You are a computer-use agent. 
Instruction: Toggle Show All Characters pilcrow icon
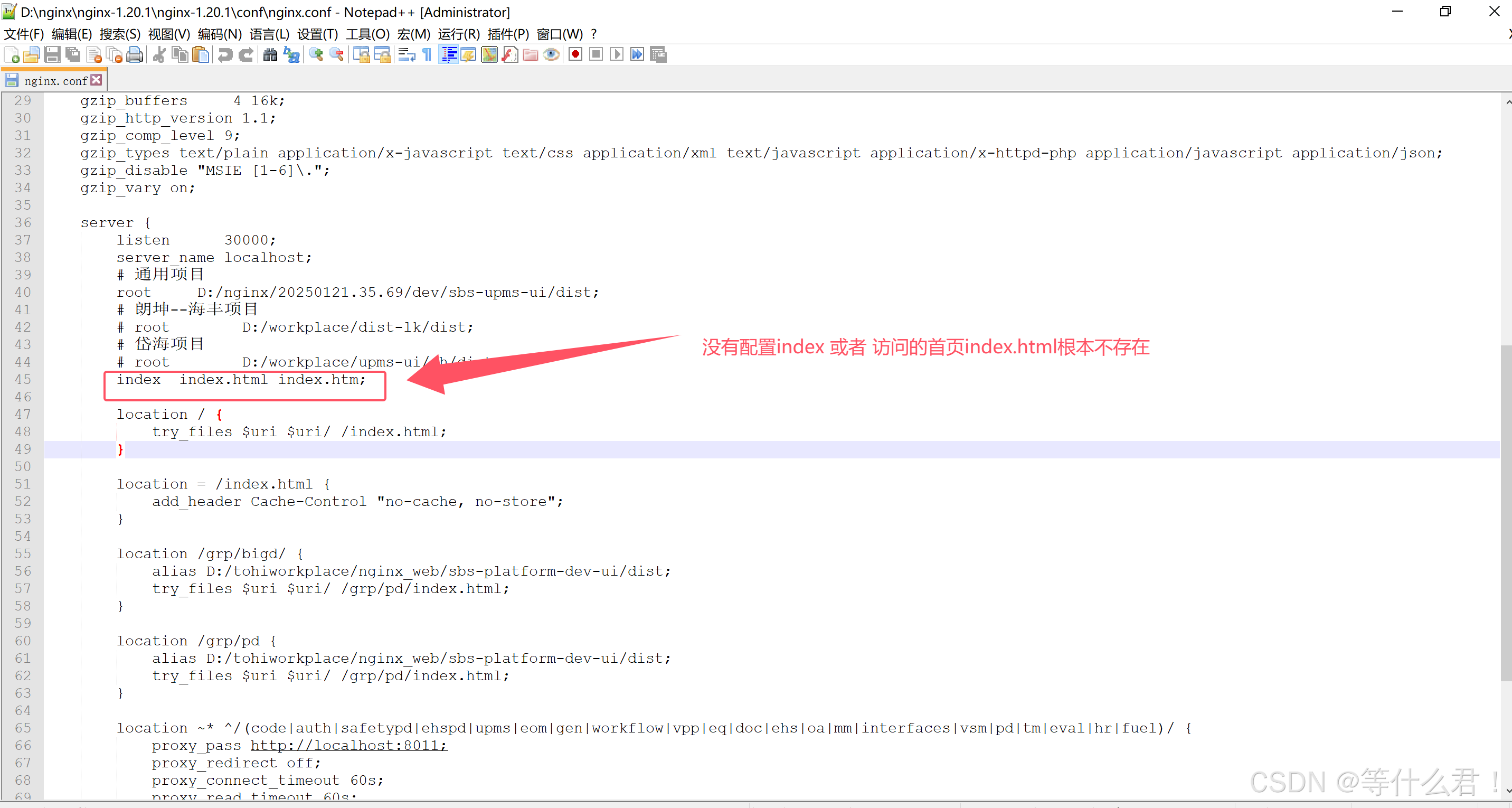click(x=427, y=54)
